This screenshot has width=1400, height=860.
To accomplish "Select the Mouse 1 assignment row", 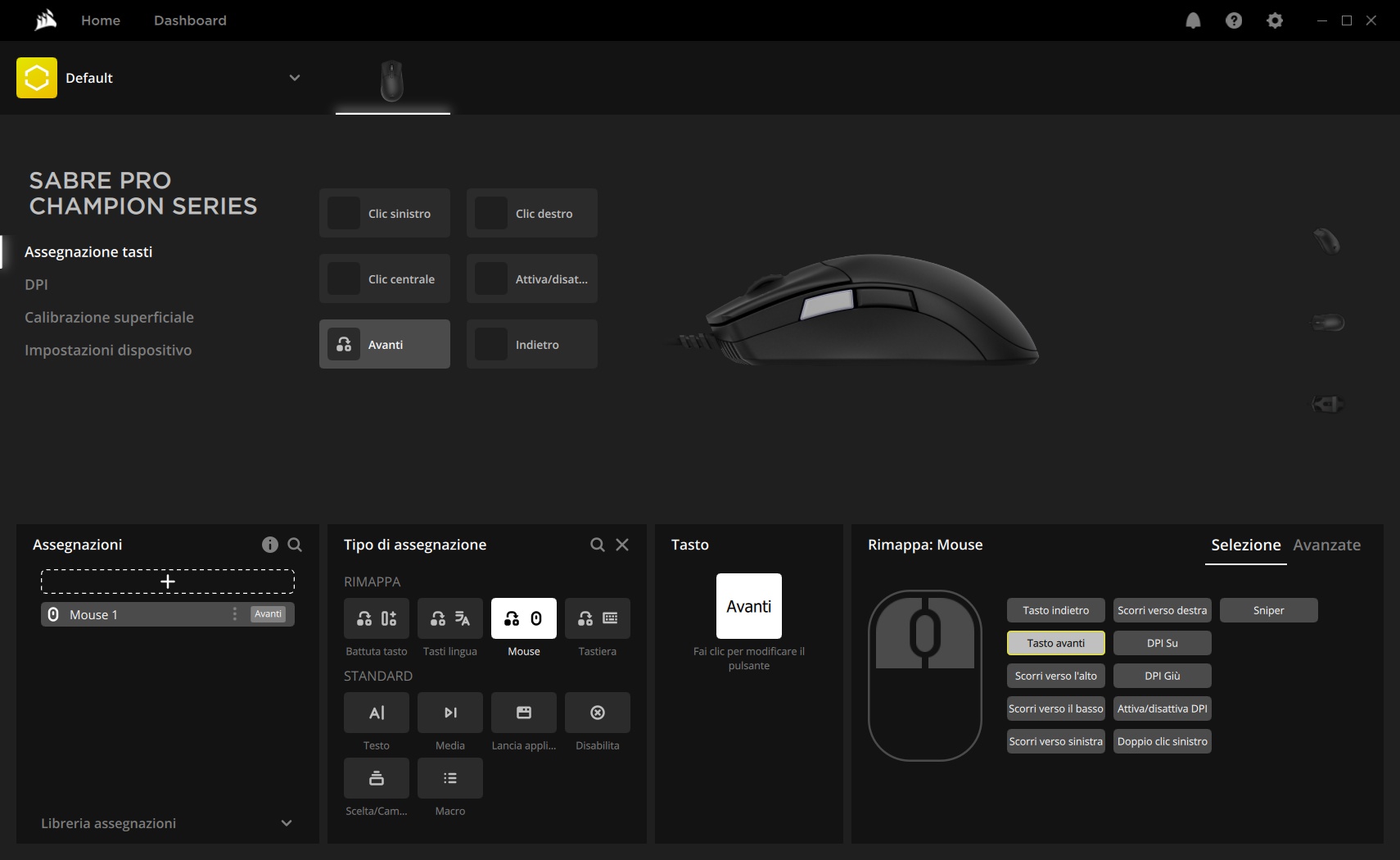I will 168,614.
